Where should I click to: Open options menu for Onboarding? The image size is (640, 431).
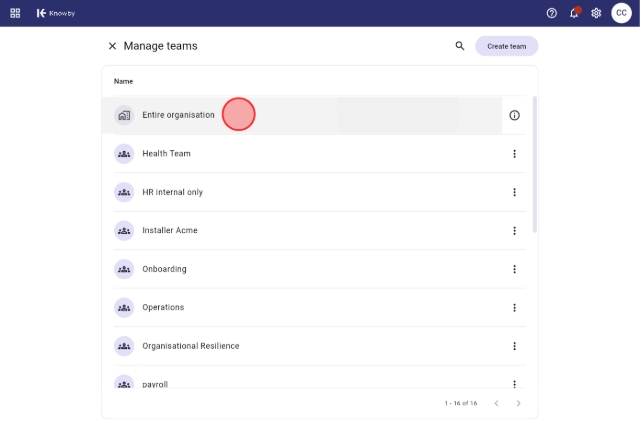point(514,269)
